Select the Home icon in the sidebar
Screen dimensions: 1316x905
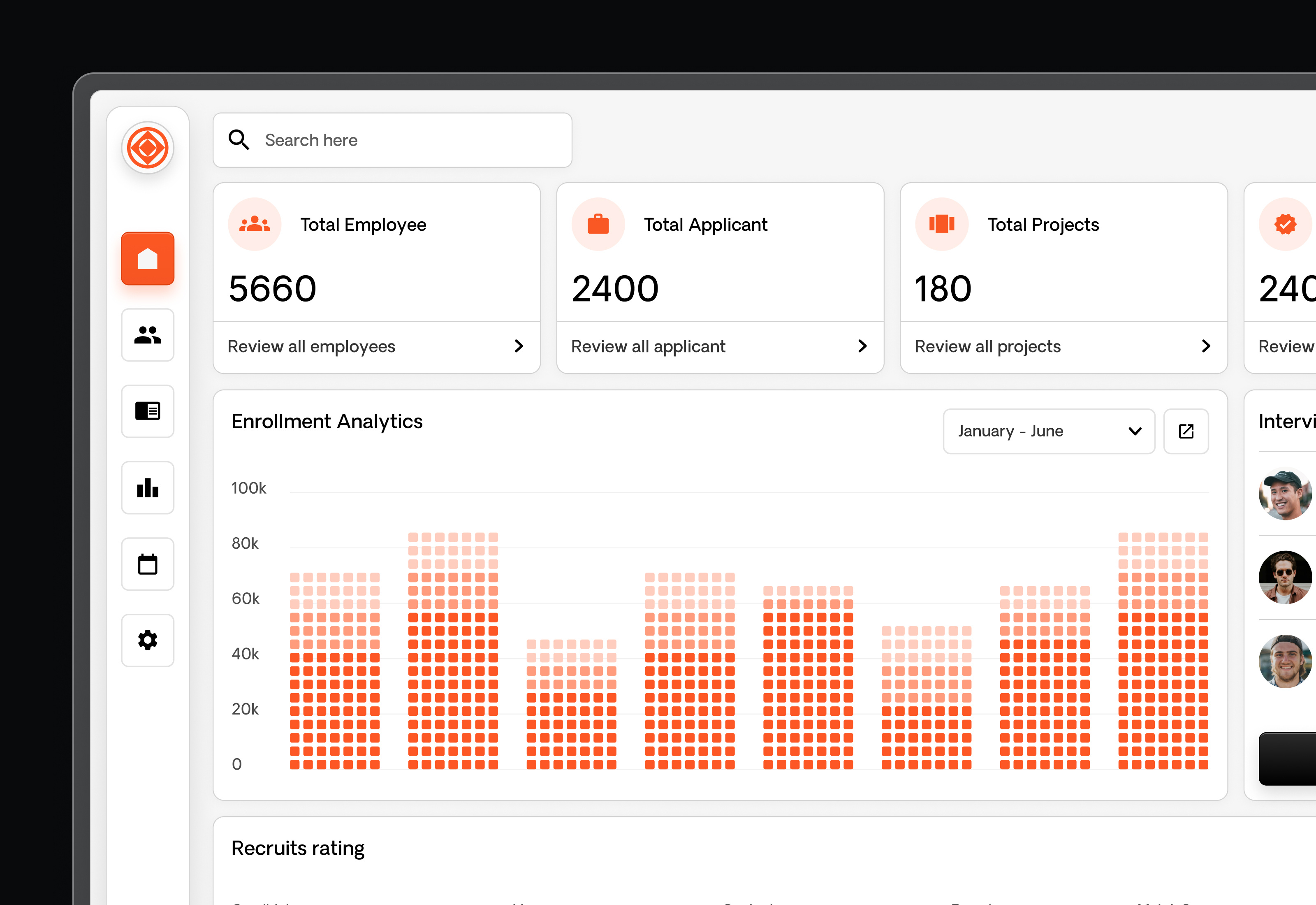point(147,259)
